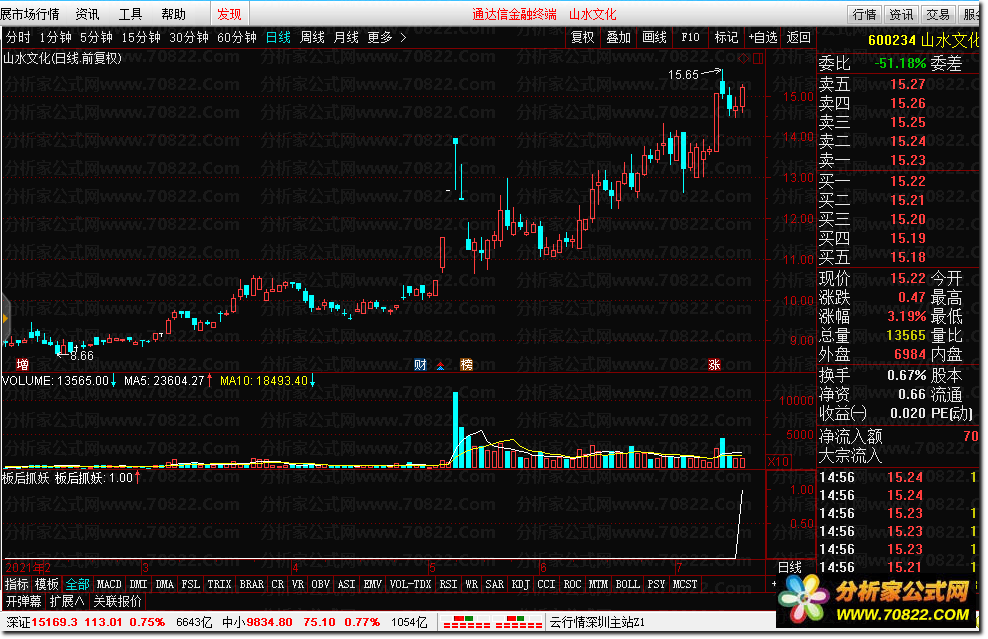Select the 指标 indicator tab
Viewport: 988px width, 639px height.
click(x=16, y=584)
